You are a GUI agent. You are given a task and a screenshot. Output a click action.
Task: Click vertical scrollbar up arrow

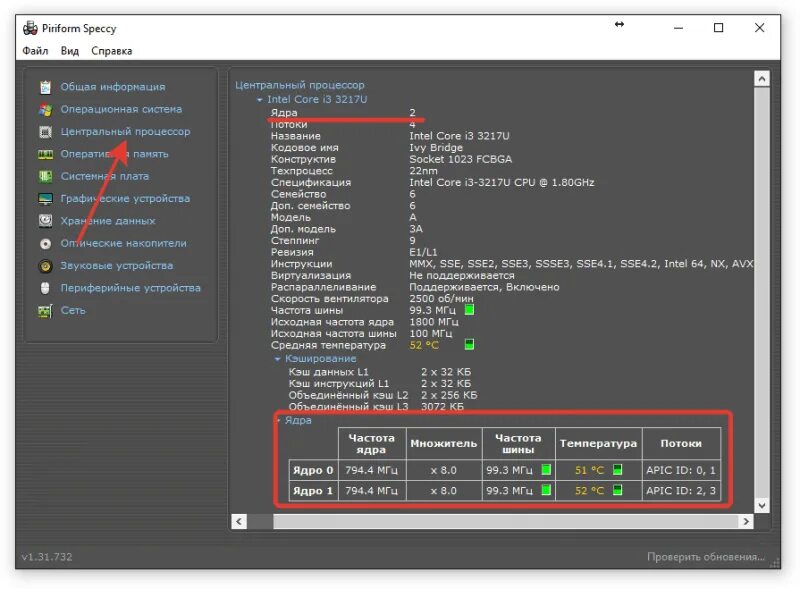[x=762, y=79]
